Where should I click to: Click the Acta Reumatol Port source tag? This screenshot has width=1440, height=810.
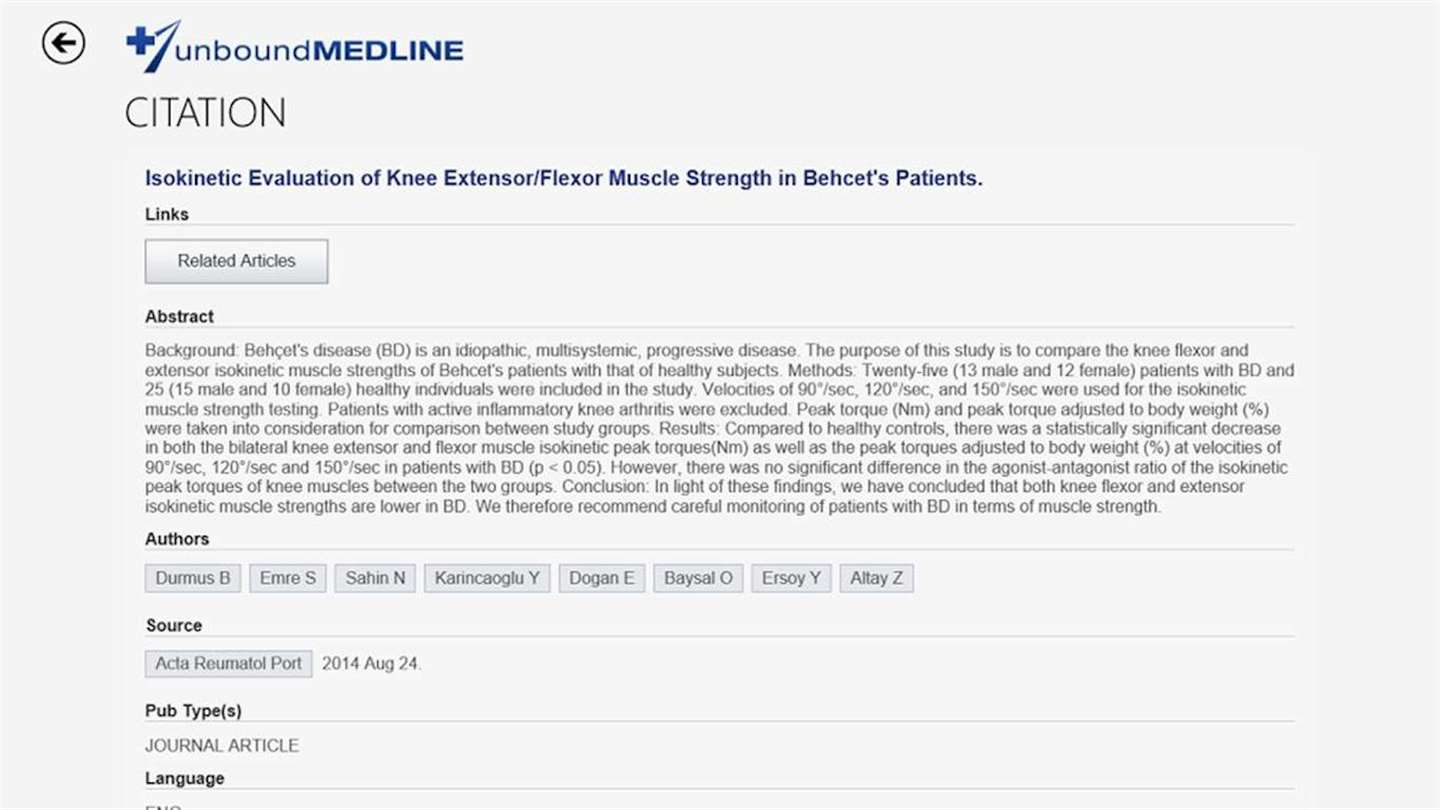[x=228, y=664]
